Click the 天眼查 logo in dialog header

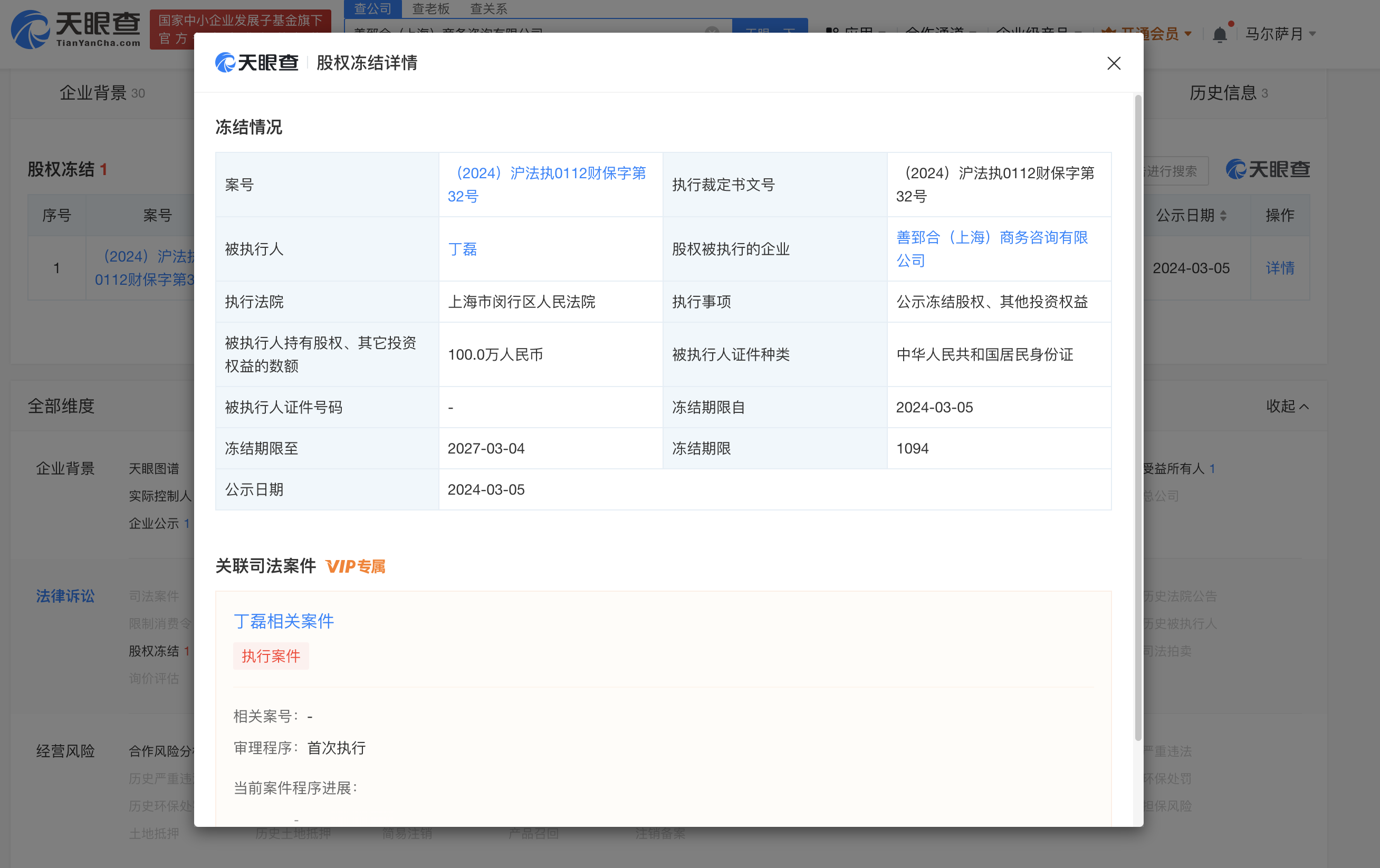[257, 62]
